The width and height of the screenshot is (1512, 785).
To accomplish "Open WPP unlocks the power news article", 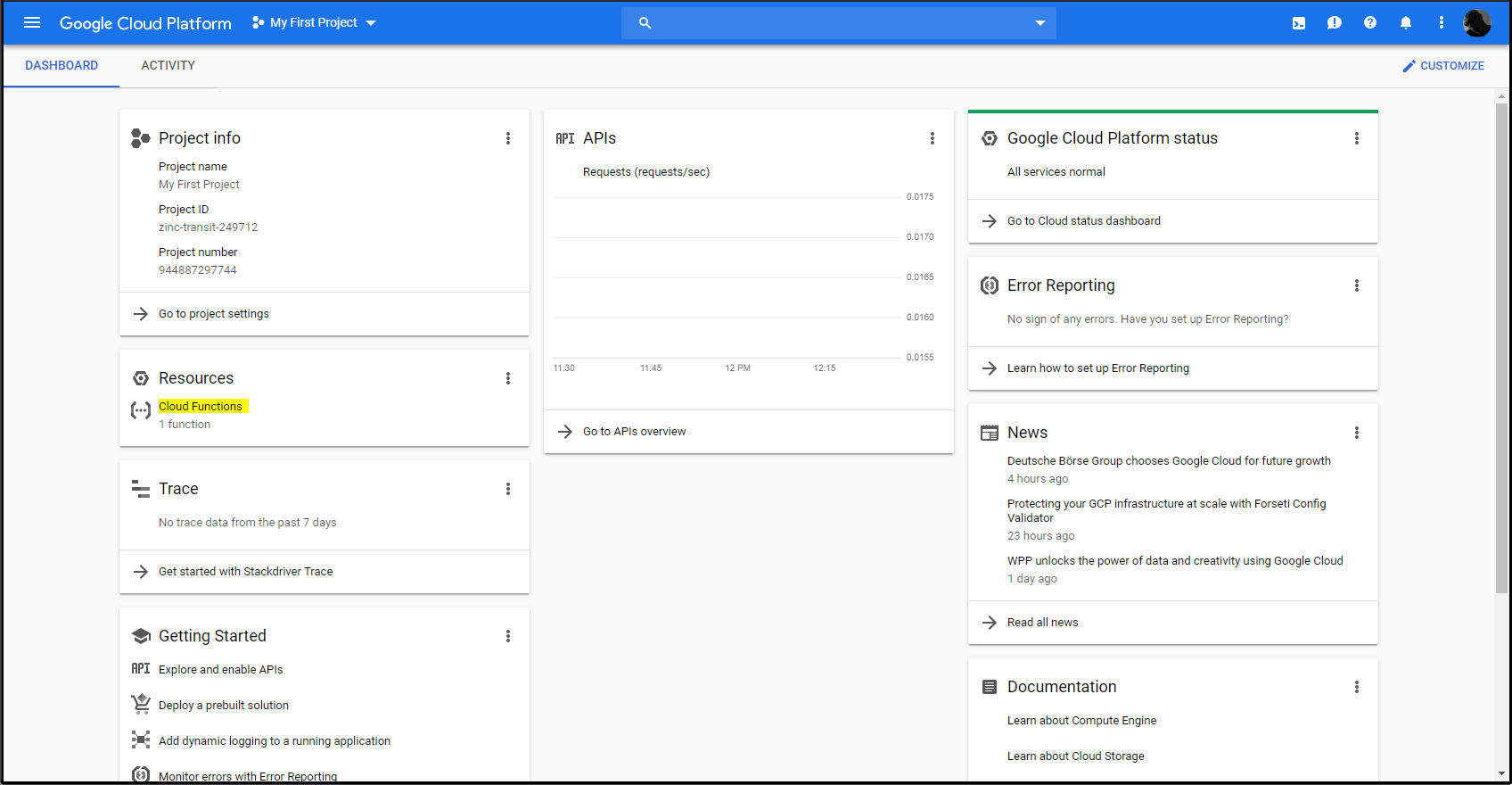I will click(1175, 561).
